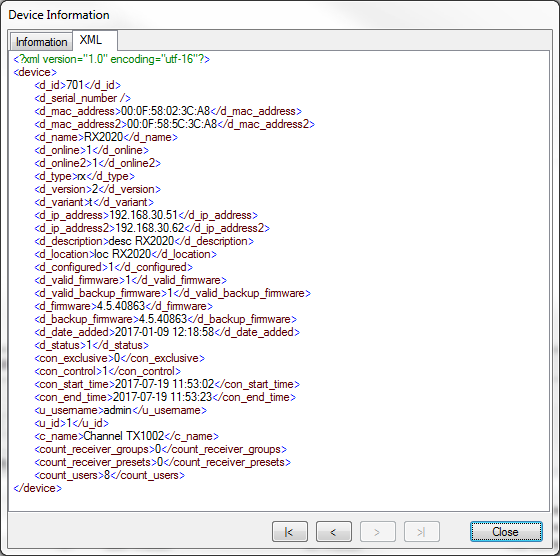Click the disabled next record arrow

(378, 532)
